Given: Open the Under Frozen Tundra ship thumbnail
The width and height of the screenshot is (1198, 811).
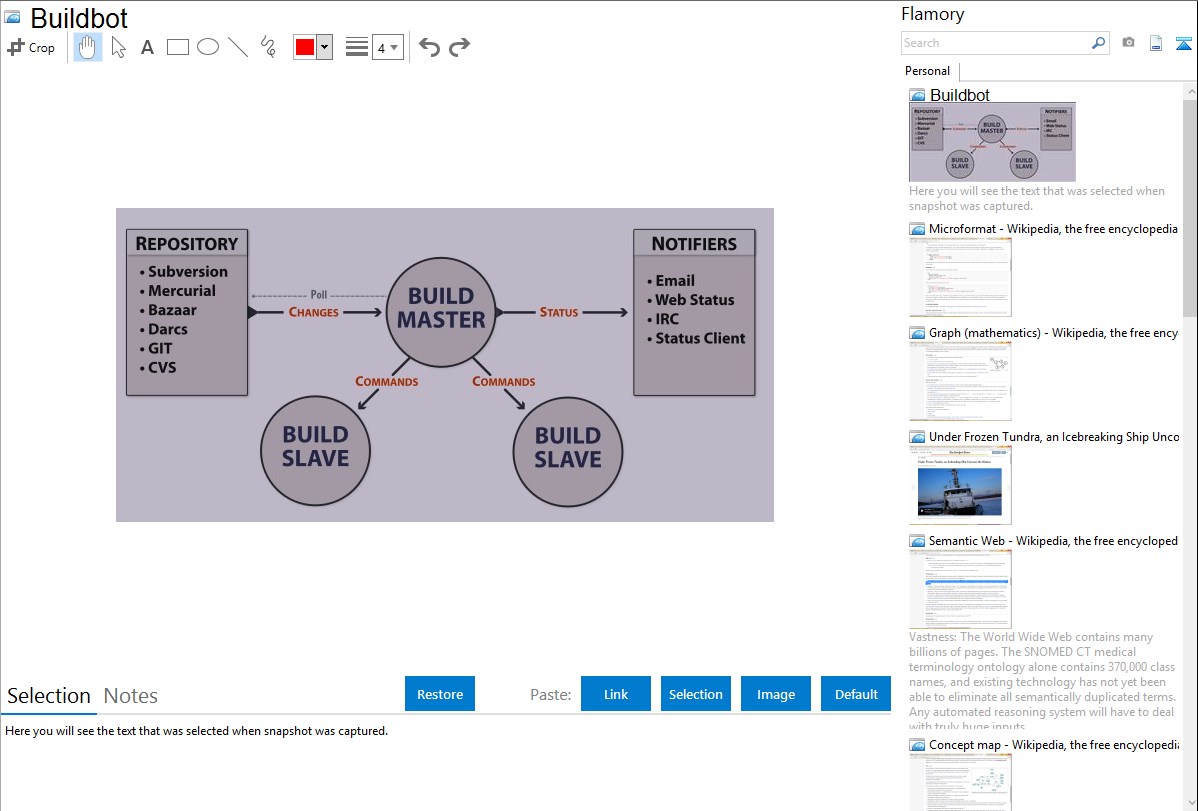Looking at the screenshot, I should pyautogui.click(x=960, y=485).
